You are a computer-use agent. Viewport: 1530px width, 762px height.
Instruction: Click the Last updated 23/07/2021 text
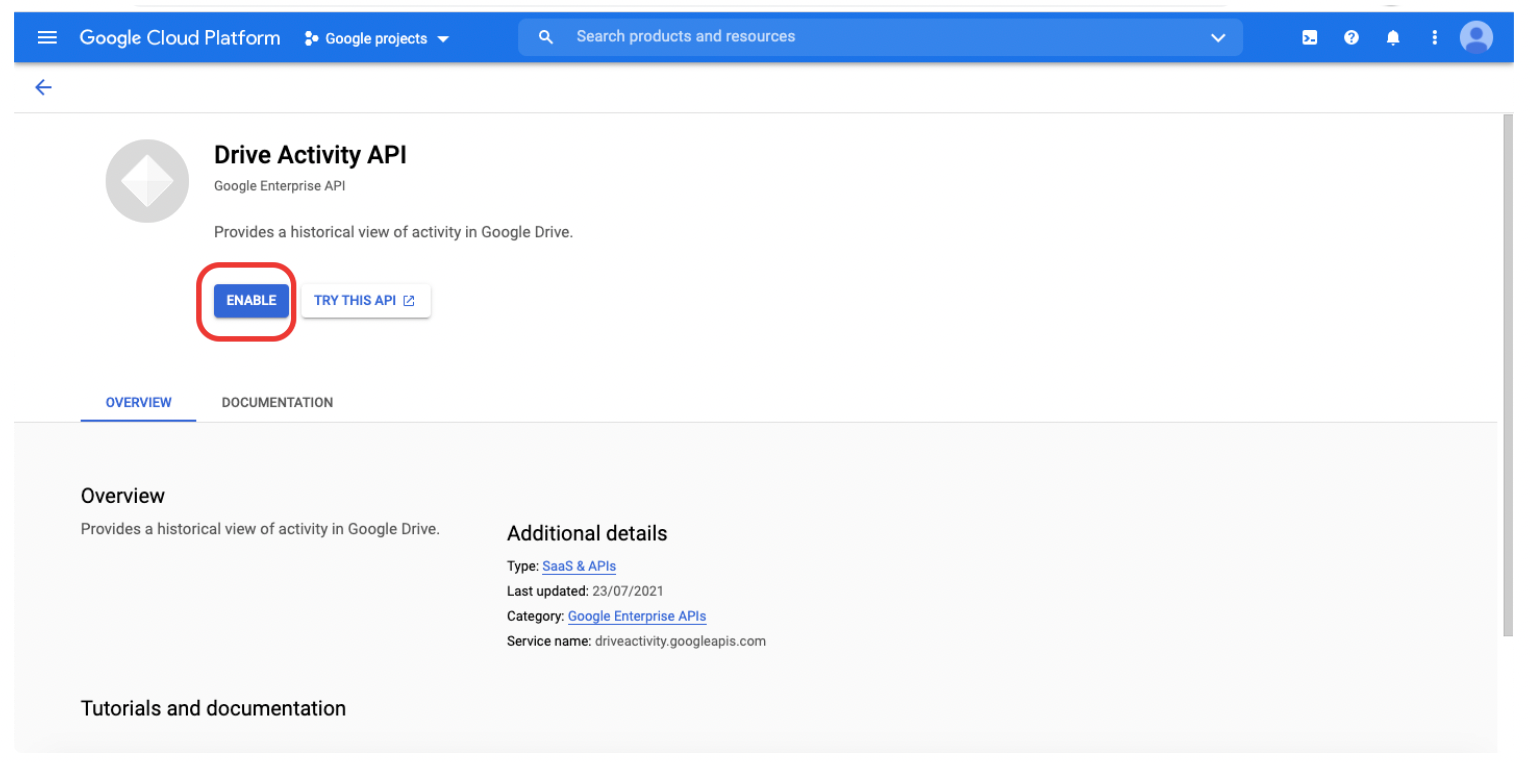pos(586,591)
